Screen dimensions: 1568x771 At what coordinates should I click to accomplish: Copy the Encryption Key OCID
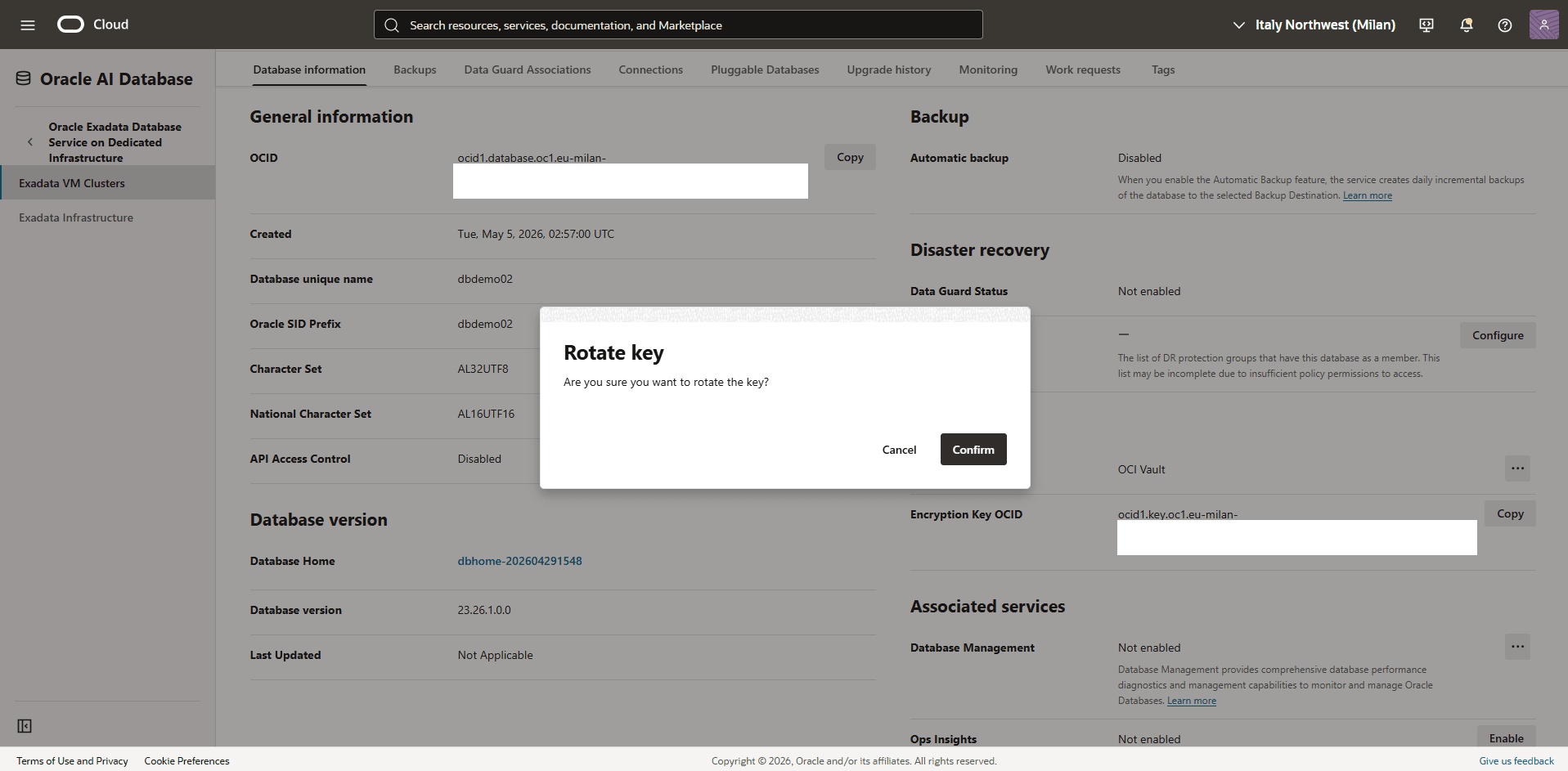[1510, 513]
